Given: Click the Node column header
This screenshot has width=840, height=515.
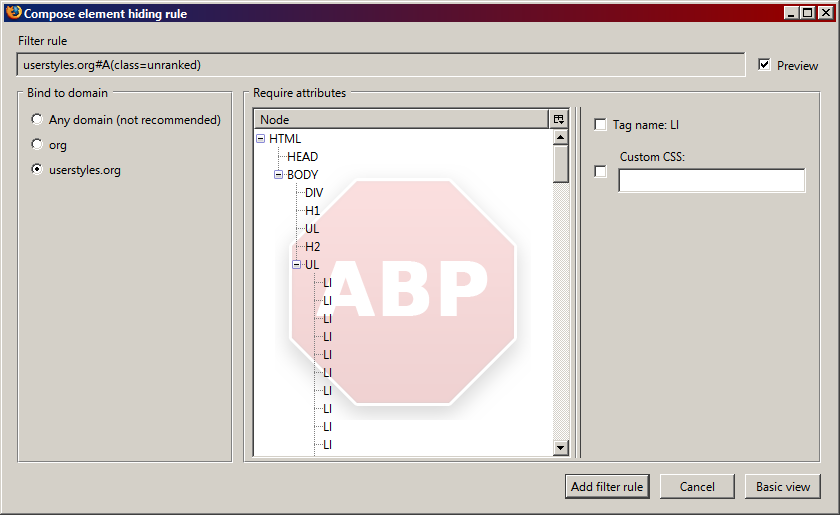Looking at the screenshot, I should click(402, 119).
